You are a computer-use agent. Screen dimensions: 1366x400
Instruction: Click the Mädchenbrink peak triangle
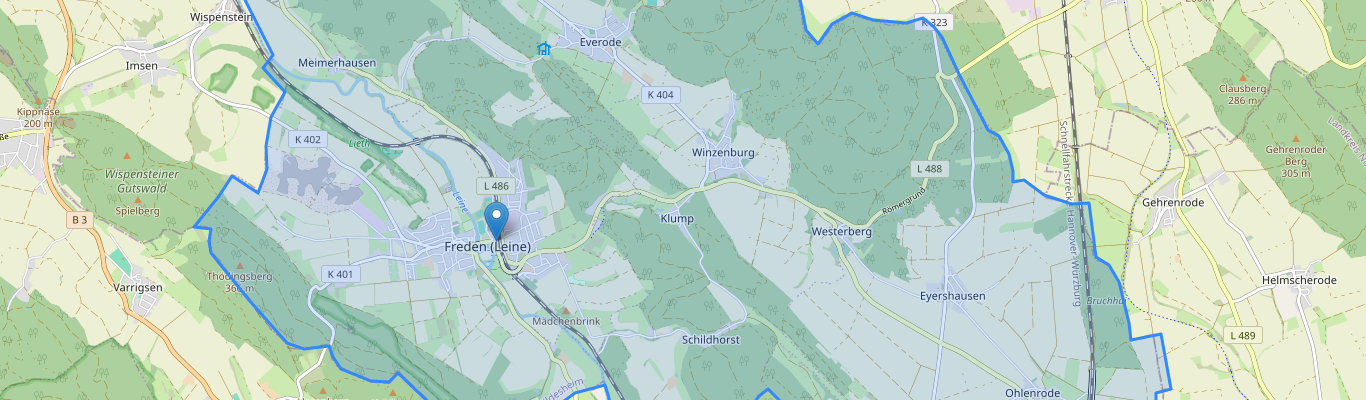click(566, 311)
